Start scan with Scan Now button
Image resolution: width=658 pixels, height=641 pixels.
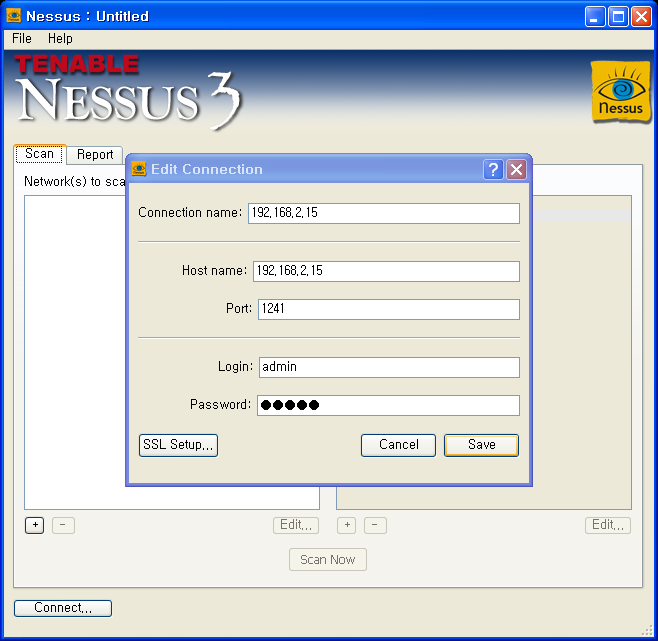328,560
